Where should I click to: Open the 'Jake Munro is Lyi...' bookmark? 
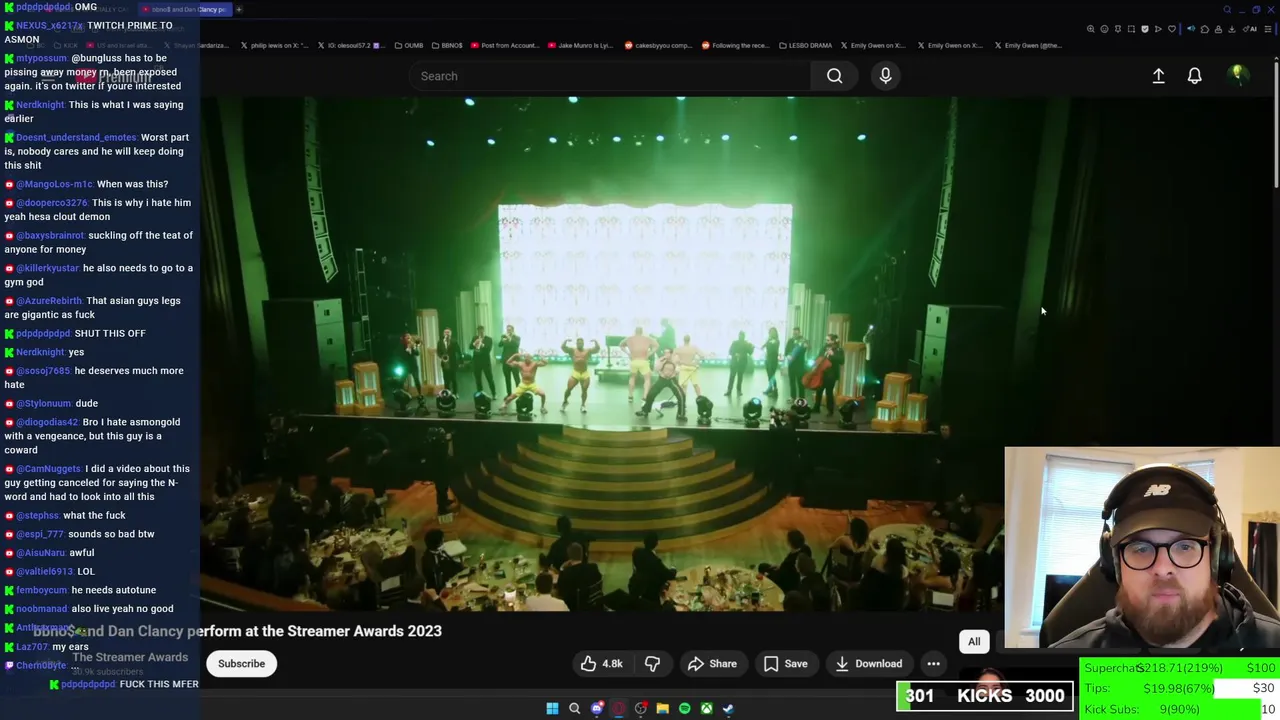583,45
